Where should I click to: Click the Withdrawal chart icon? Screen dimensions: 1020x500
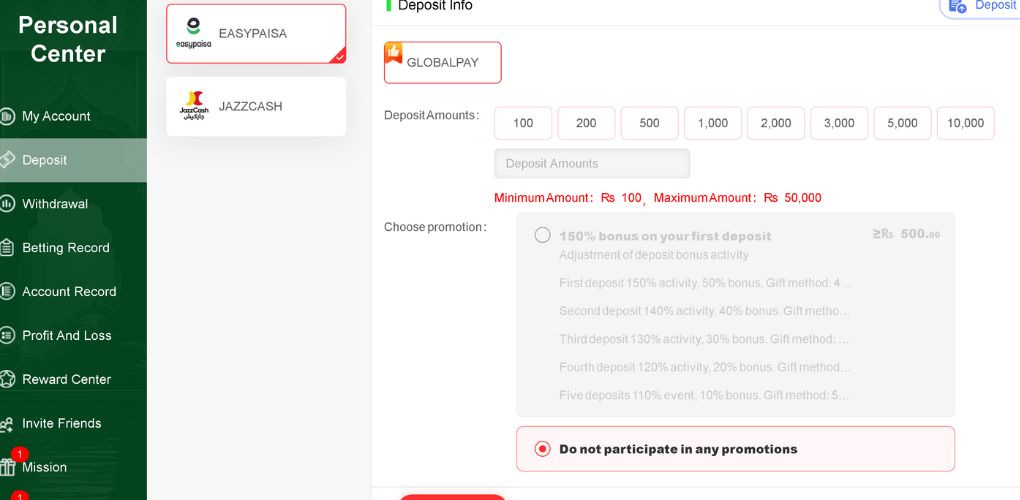[x=7, y=204]
